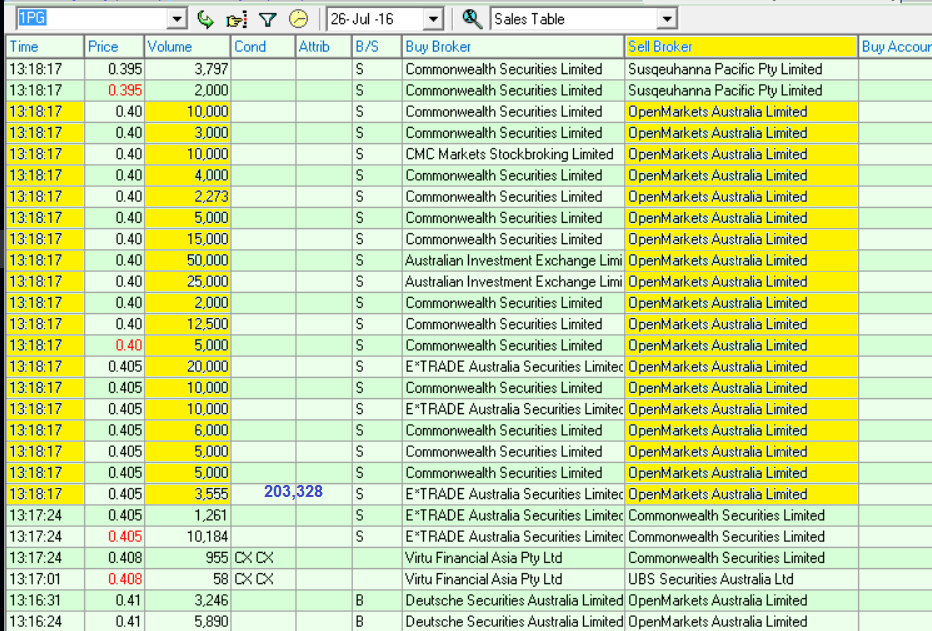Click the magnifying glass search icon
The image size is (932, 631).
point(472,19)
